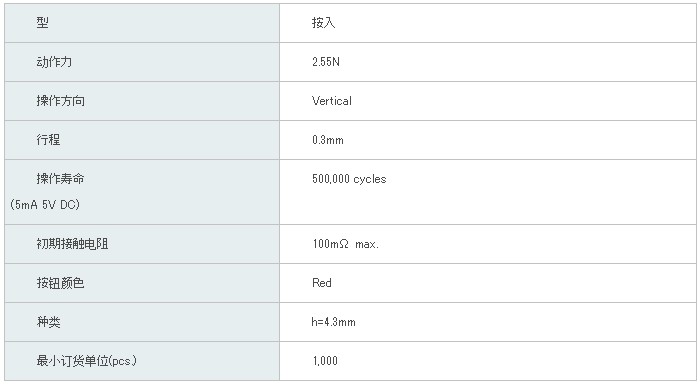This screenshot has height=385, width=700.
Task: Select the 2.55N value
Action: pyautogui.click(x=325, y=62)
